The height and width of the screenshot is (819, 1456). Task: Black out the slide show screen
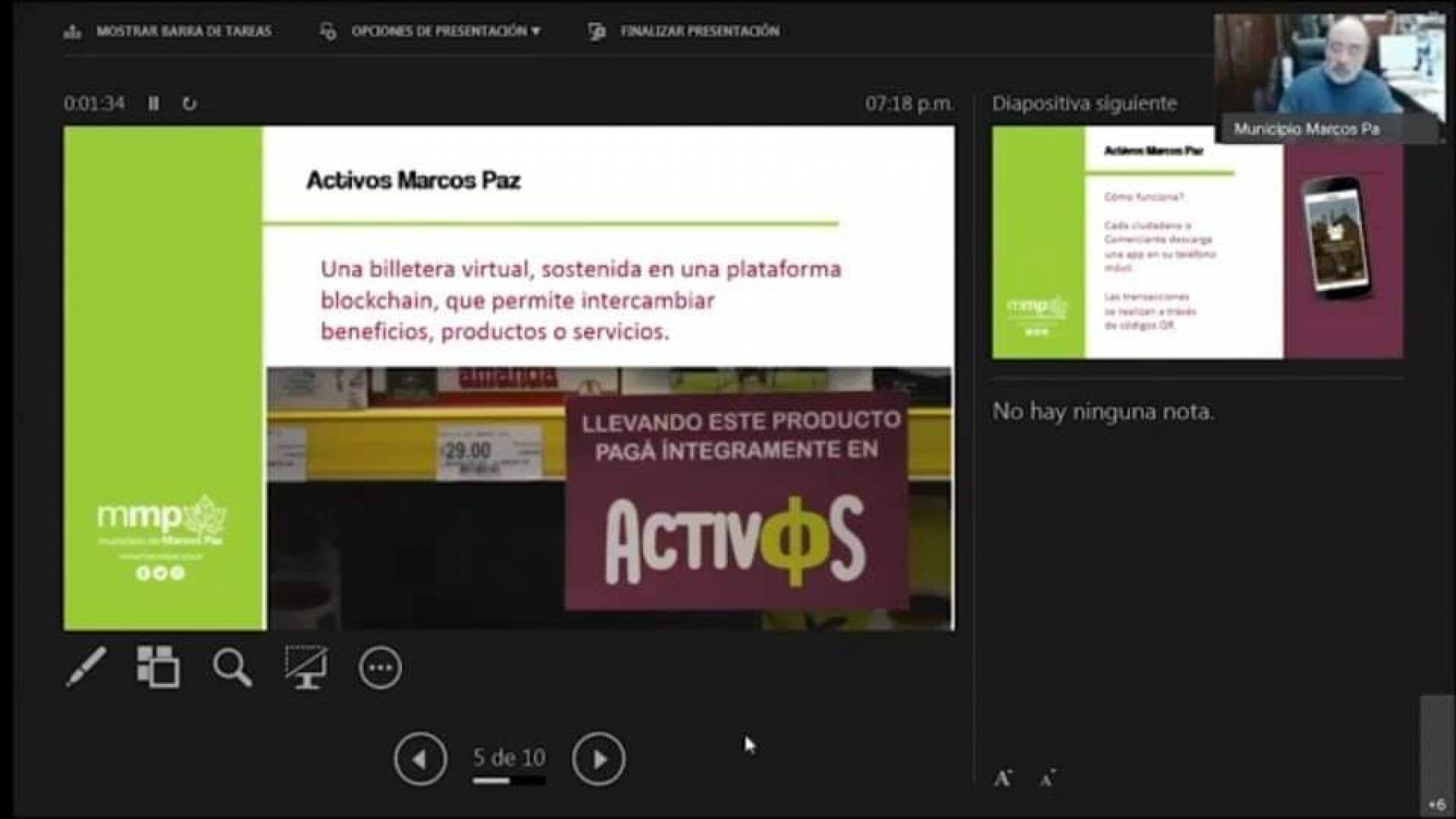(x=306, y=667)
